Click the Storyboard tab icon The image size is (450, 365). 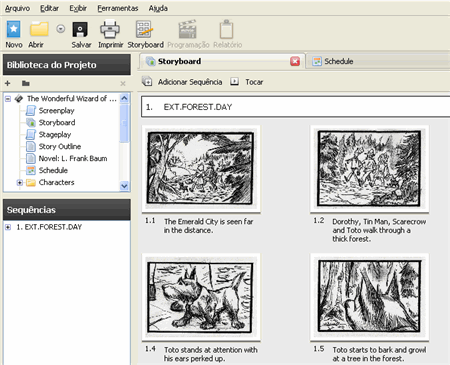click(x=151, y=61)
